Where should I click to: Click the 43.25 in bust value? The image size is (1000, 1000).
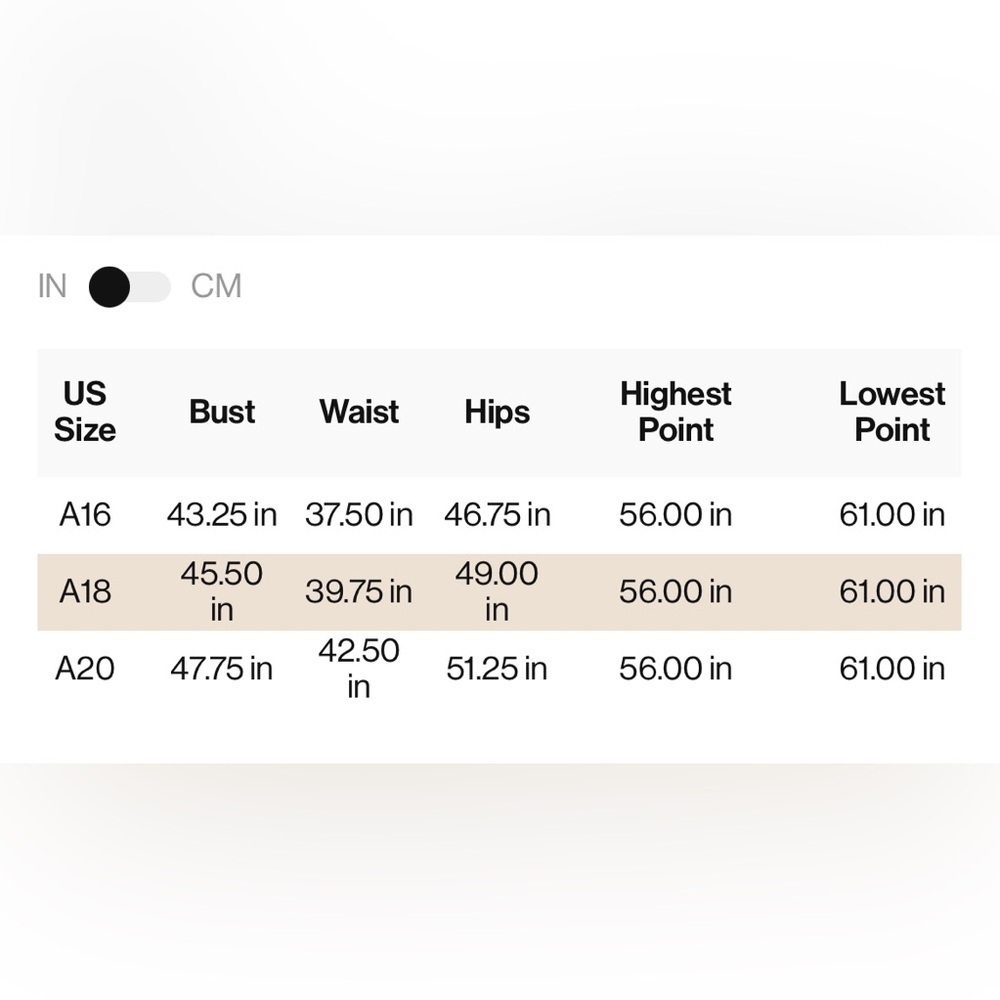point(222,515)
